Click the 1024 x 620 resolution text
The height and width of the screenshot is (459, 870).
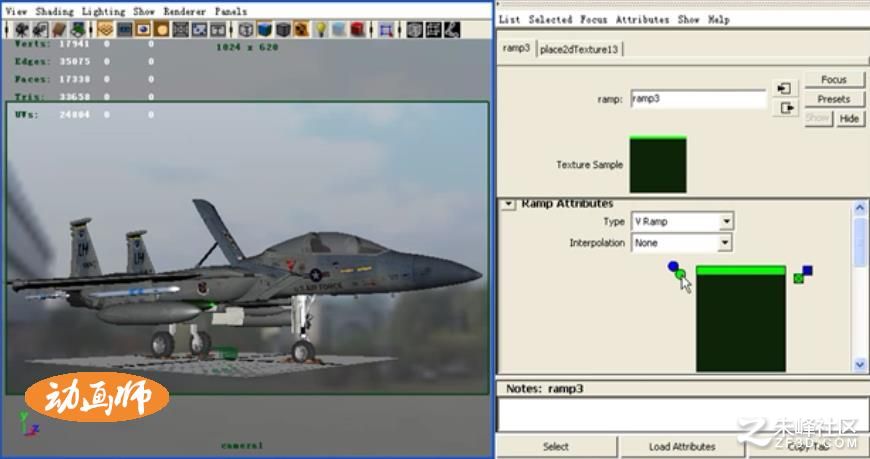[247, 47]
